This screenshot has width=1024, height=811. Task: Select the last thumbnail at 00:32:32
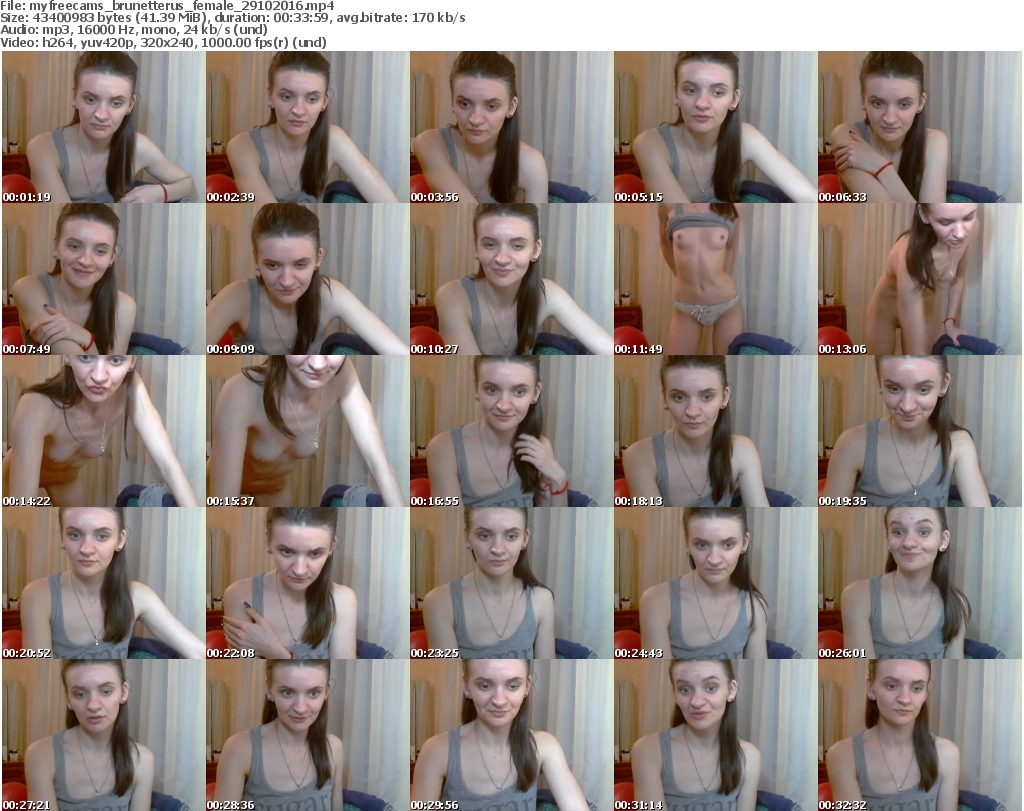[x=918, y=735]
